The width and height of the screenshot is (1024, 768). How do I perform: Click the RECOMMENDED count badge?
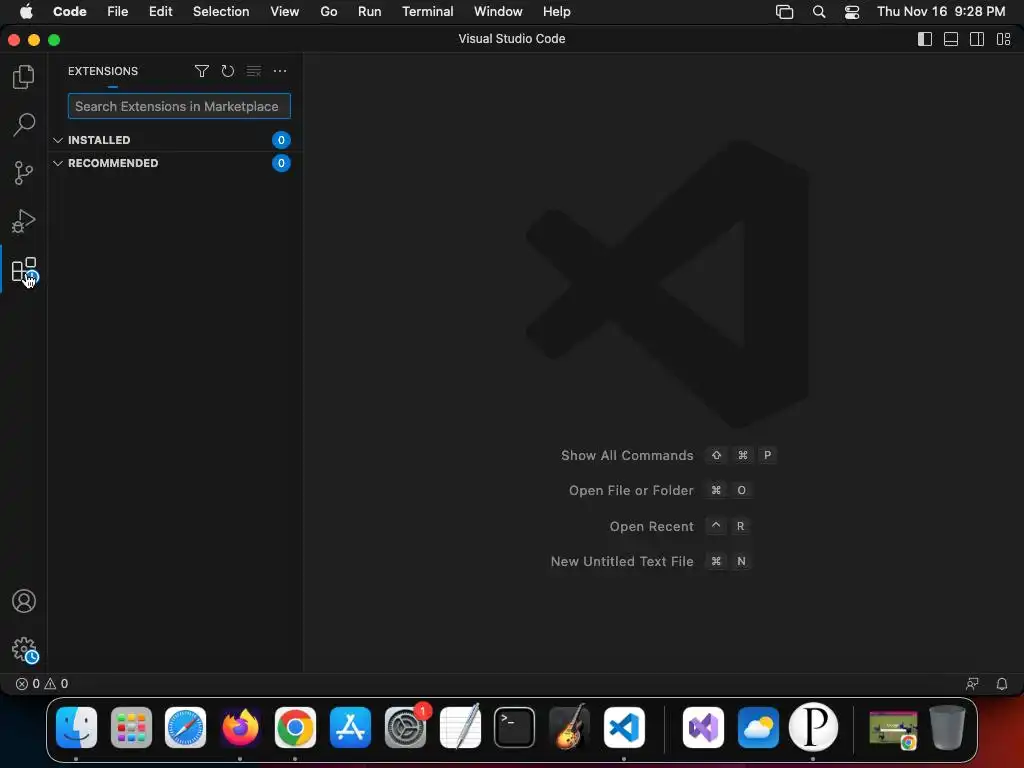tap(281, 163)
